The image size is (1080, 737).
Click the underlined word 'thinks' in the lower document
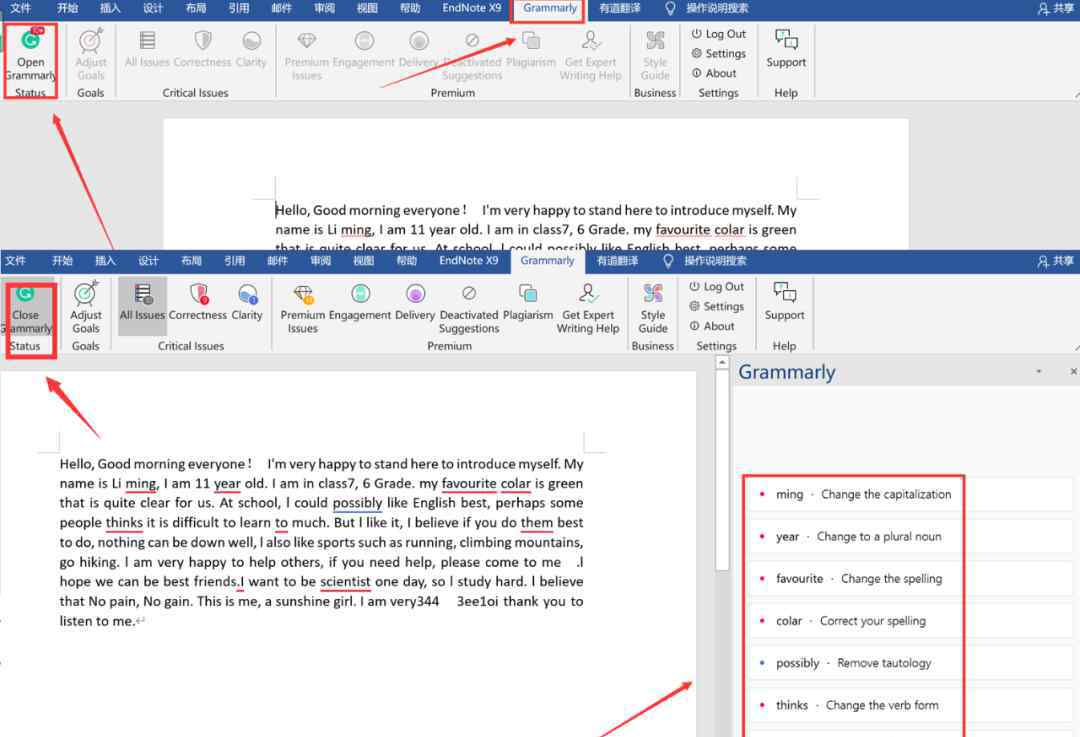[125, 523]
